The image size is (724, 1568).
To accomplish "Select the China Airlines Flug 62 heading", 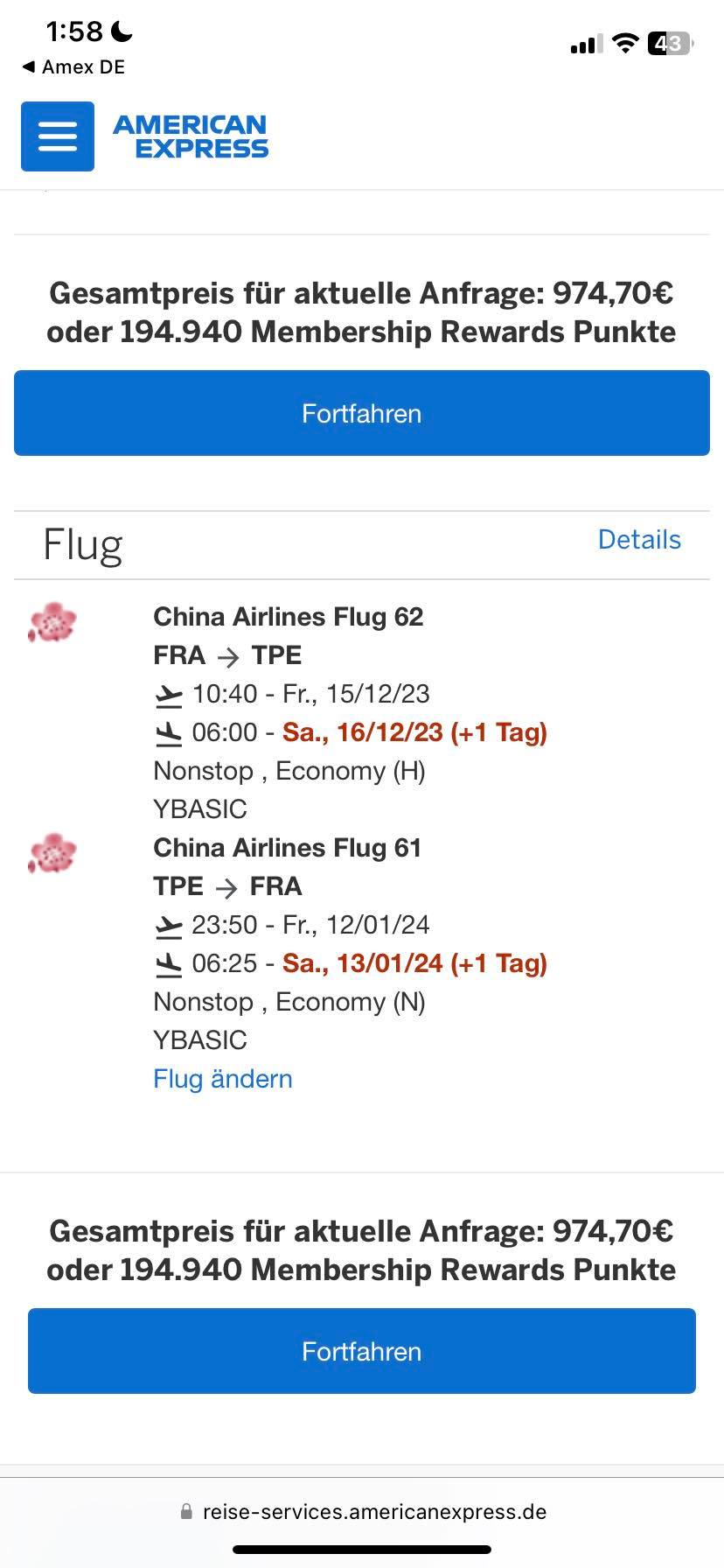I will (289, 617).
